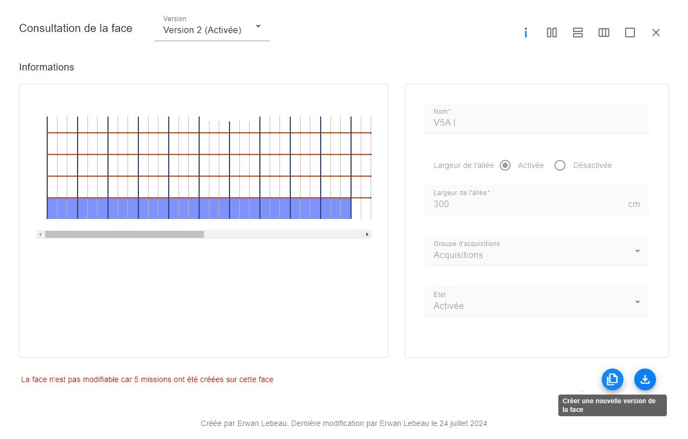
Task: Choose the three-column layout icon
Action: point(604,33)
